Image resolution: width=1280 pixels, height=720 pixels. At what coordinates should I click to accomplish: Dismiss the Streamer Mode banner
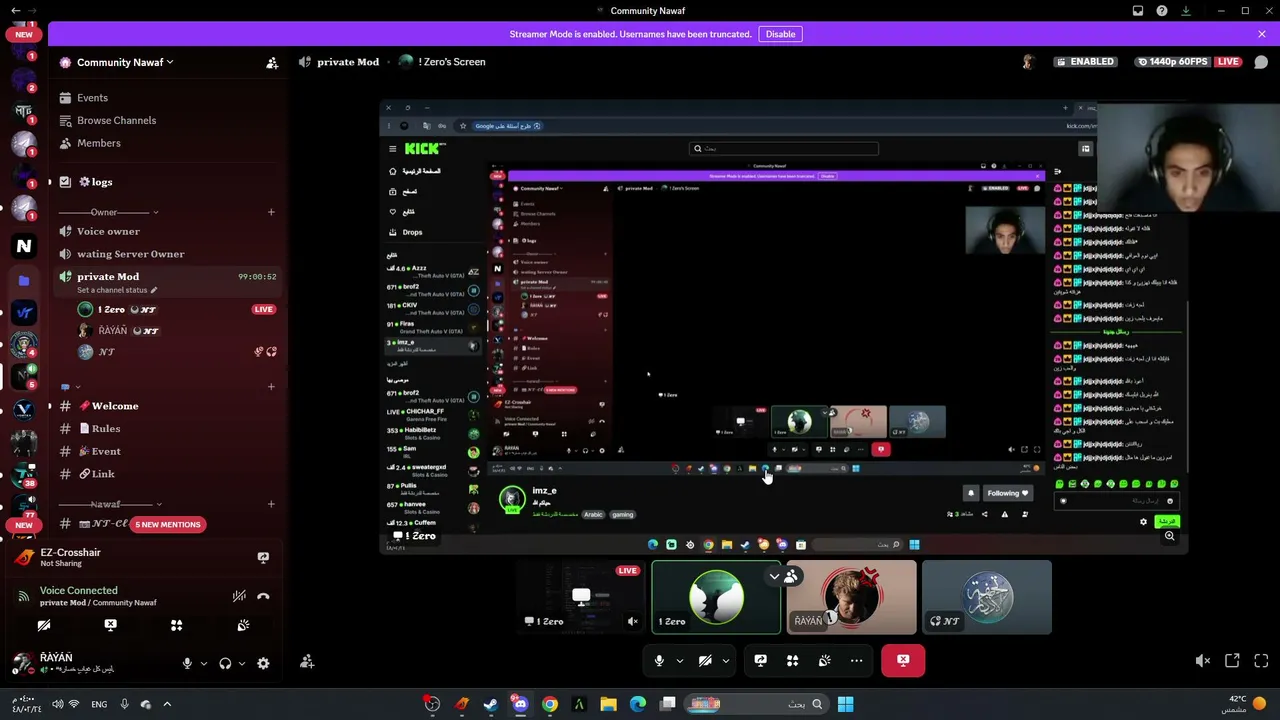coord(1262,34)
